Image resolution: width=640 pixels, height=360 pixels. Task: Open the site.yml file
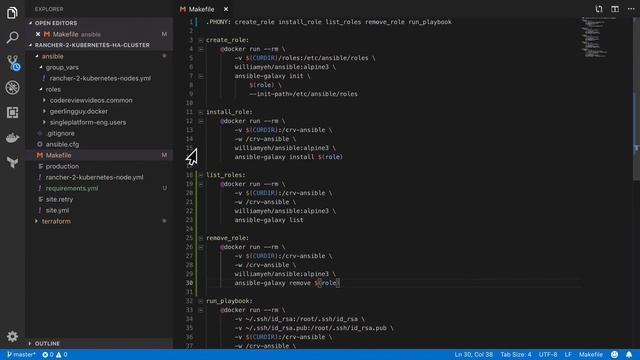tap(100, 211)
